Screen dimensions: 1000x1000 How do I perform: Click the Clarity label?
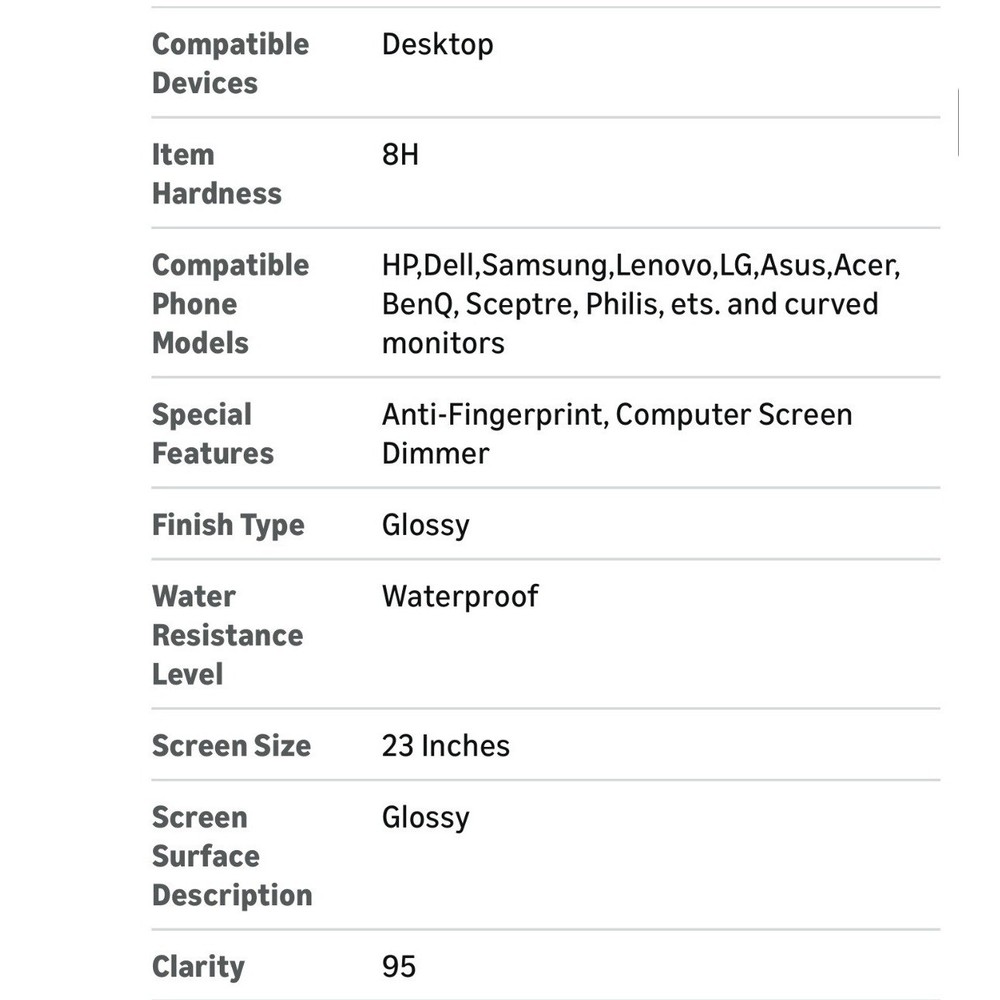(x=198, y=967)
